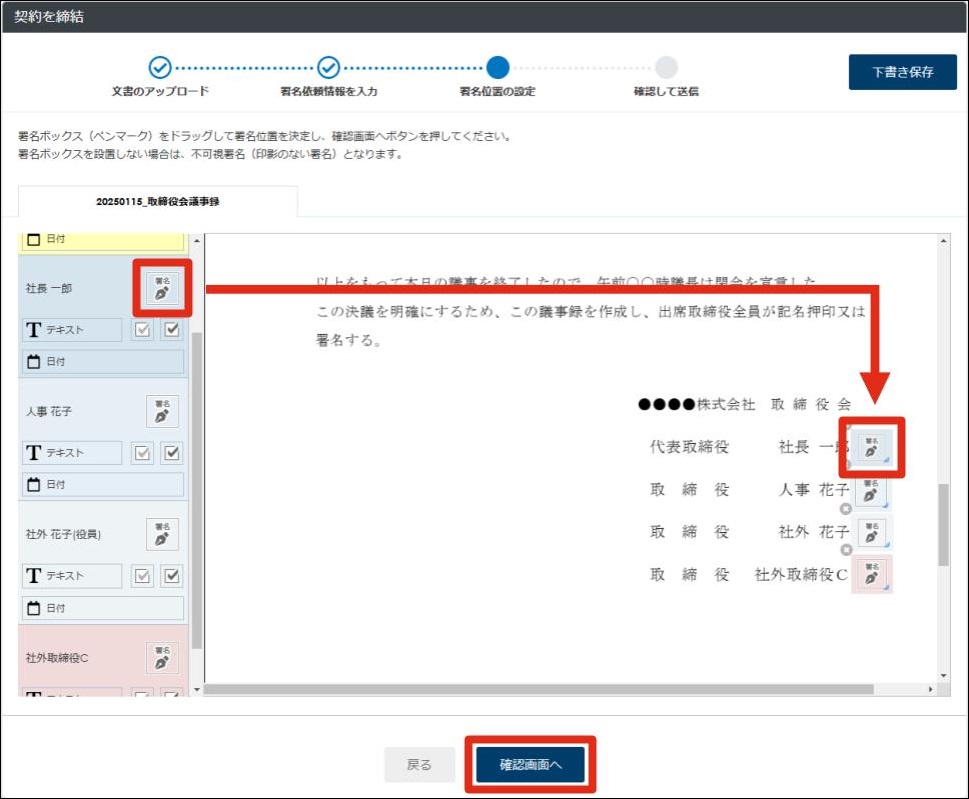
Task: Select the テキスト field tool under 人事 花子
Action: (72, 453)
